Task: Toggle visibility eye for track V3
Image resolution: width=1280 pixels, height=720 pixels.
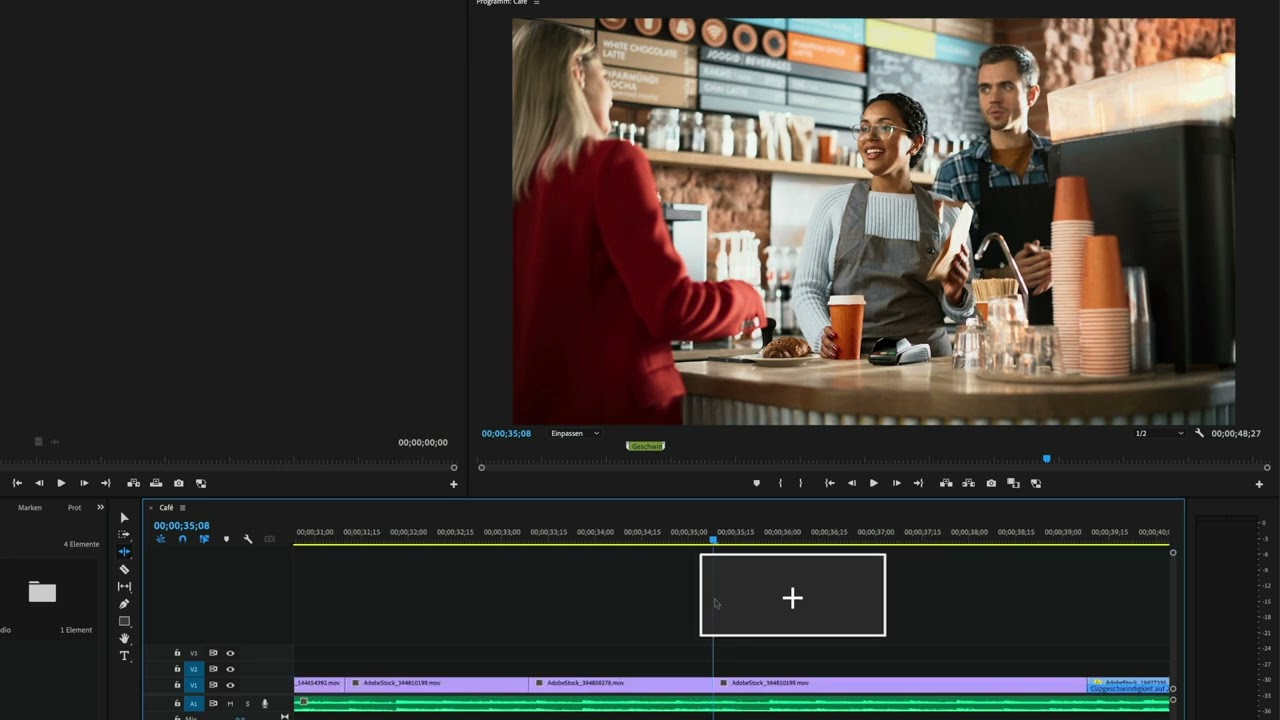Action: [230, 653]
